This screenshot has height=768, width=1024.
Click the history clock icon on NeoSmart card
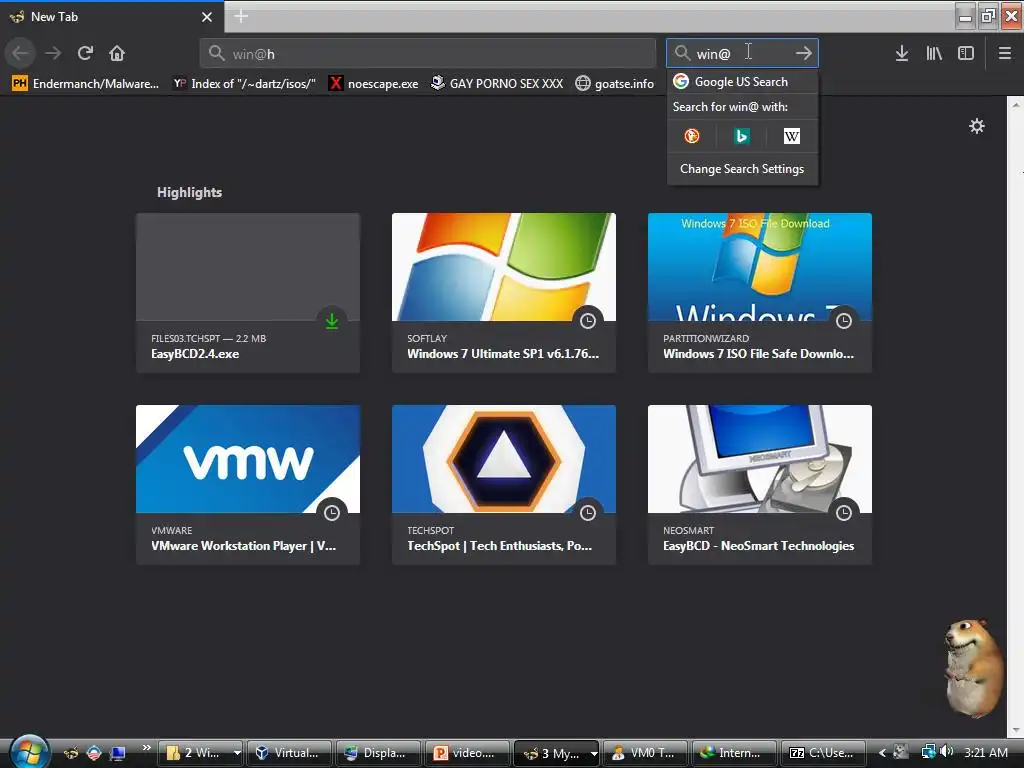[844, 513]
